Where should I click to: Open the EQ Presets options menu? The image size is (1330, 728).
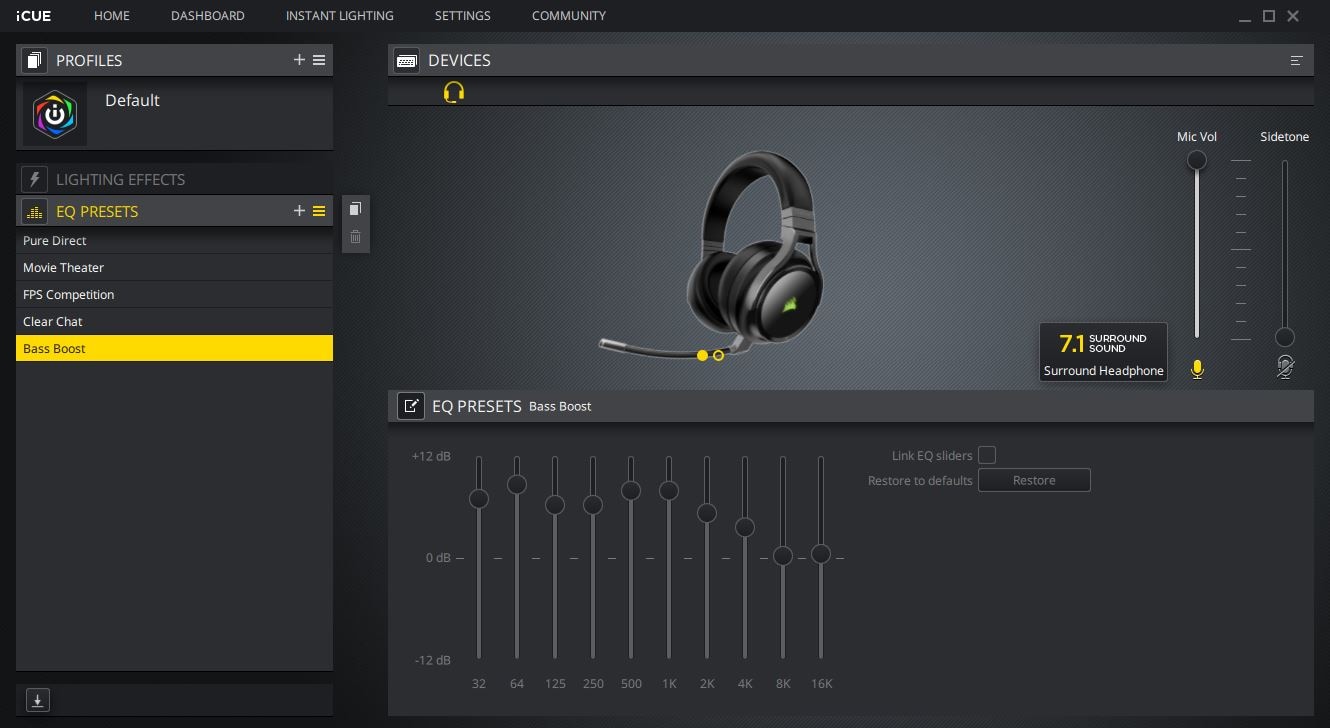point(319,211)
